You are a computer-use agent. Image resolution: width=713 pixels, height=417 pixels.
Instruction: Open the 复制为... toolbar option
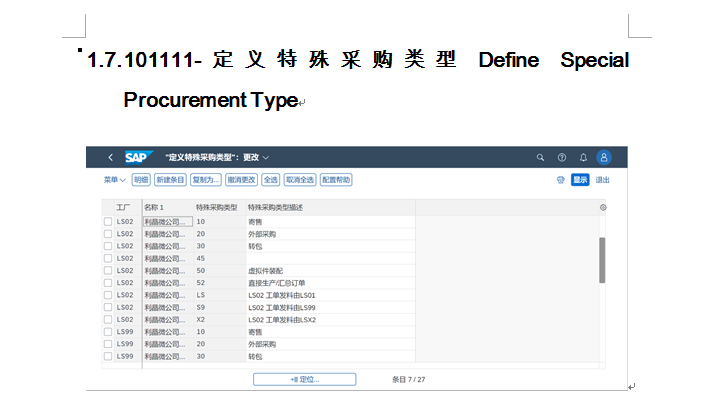pos(206,180)
